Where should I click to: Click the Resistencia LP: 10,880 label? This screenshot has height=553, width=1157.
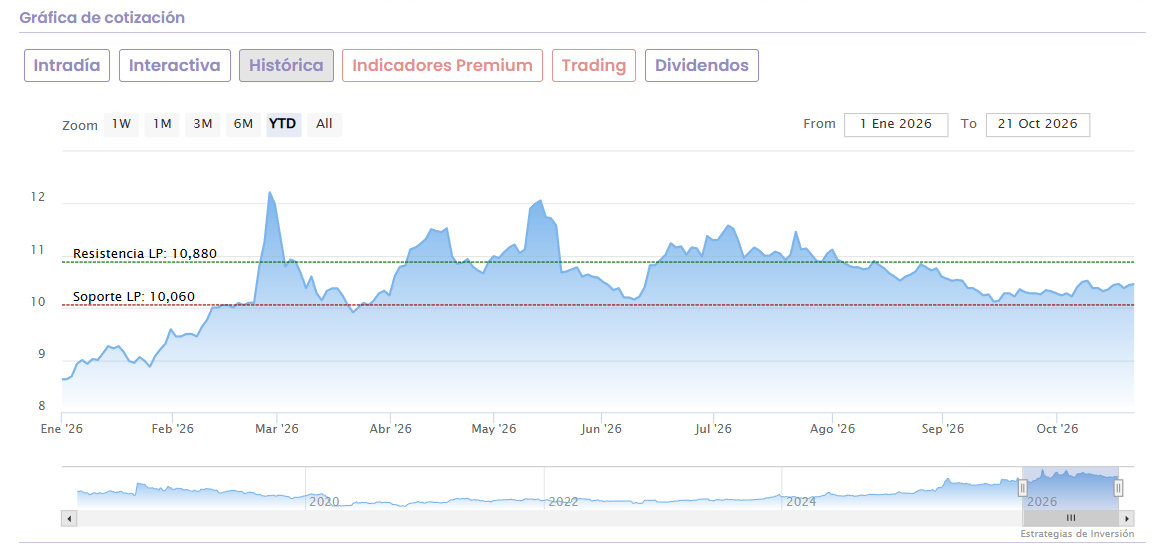[x=145, y=253]
